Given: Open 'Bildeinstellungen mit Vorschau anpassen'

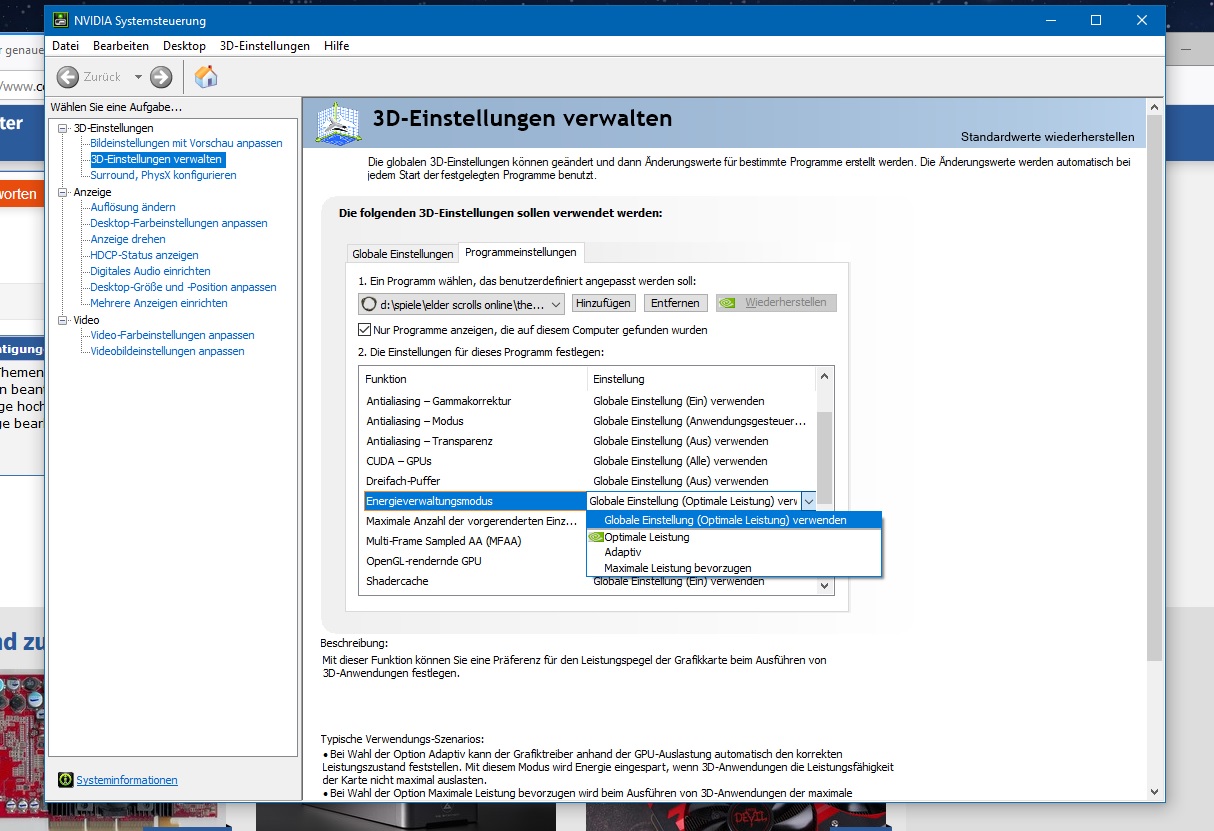Looking at the screenshot, I should [x=186, y=143].
